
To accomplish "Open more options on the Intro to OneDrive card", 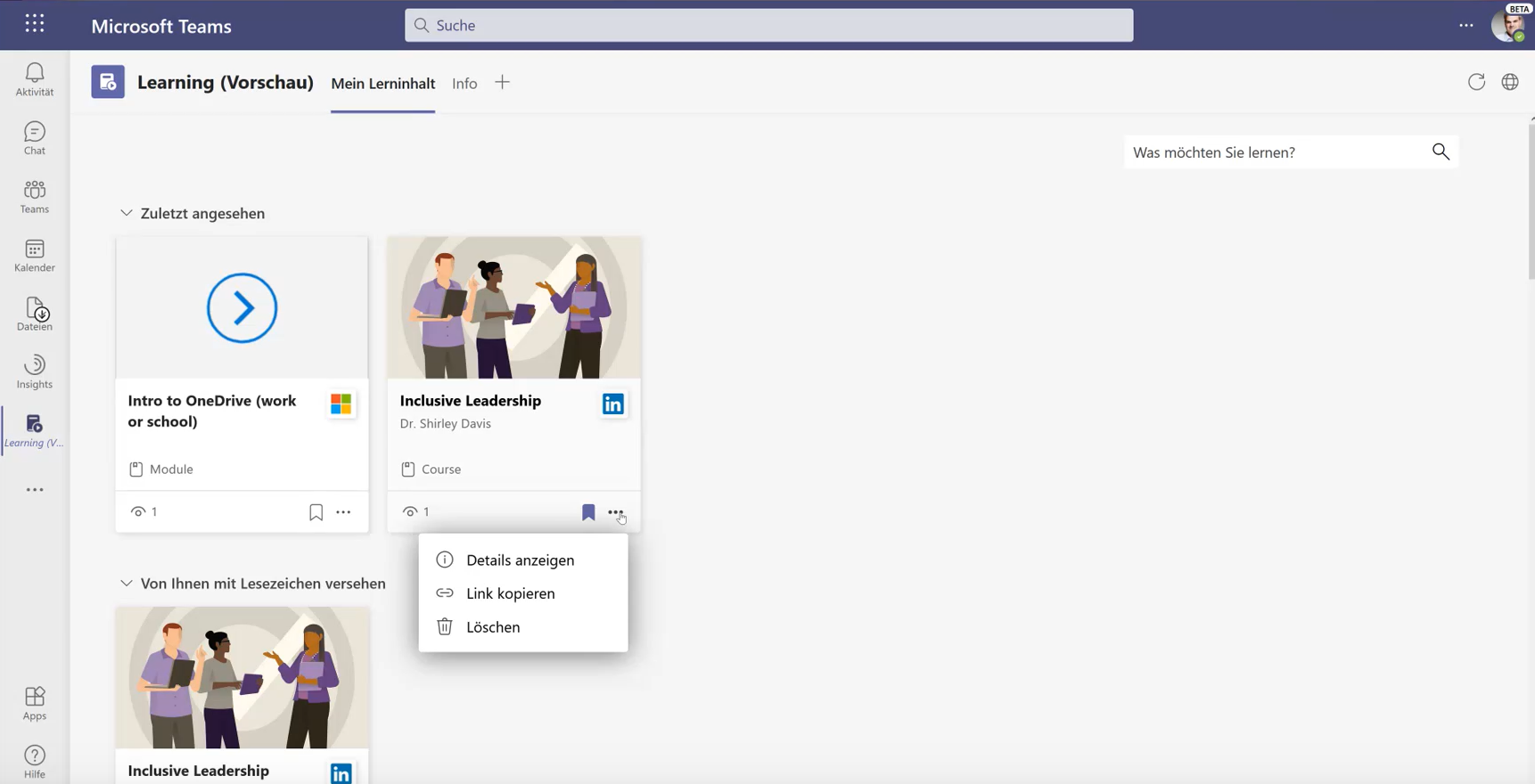I will coord(343,512).
